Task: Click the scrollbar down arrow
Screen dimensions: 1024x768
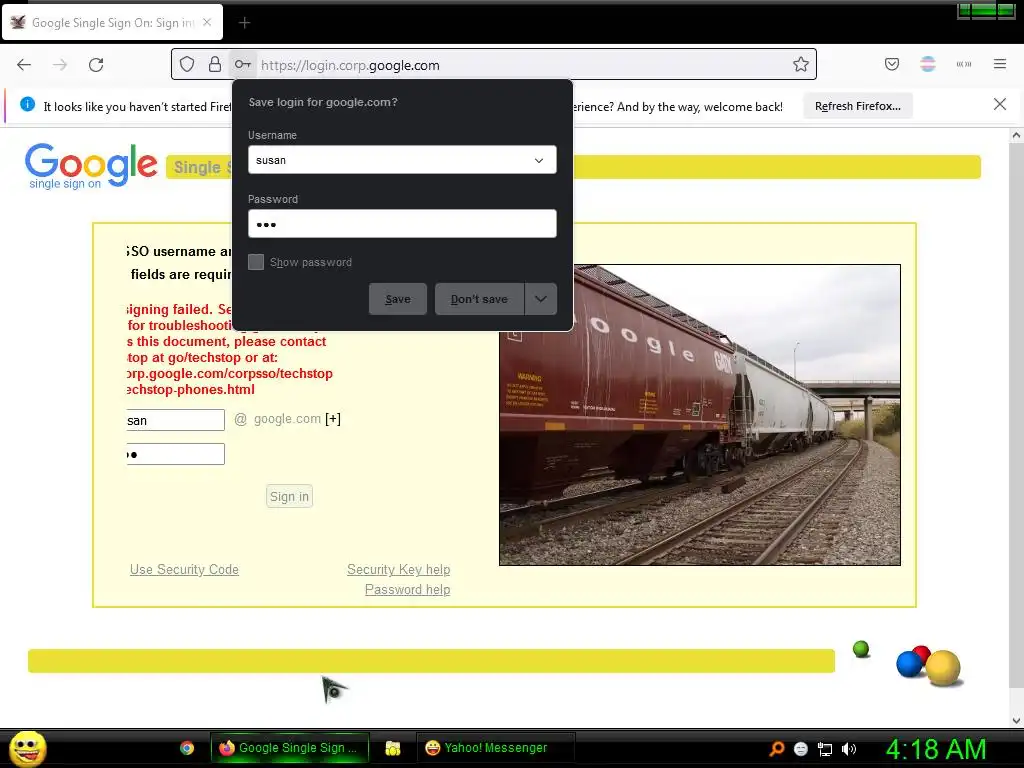Action: click(x=1016, y=720)
